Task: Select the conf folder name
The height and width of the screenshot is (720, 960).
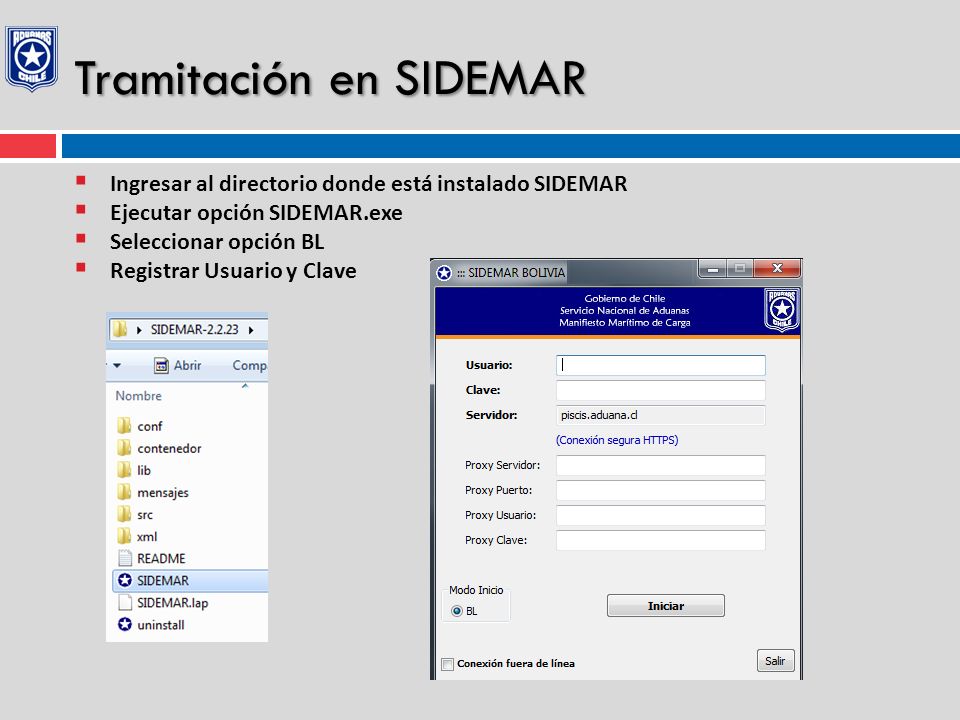Action: tap(149, 426)
